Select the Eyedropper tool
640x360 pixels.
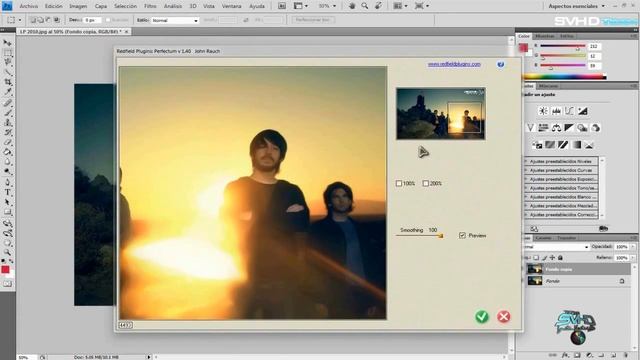(x=7, y=92)
